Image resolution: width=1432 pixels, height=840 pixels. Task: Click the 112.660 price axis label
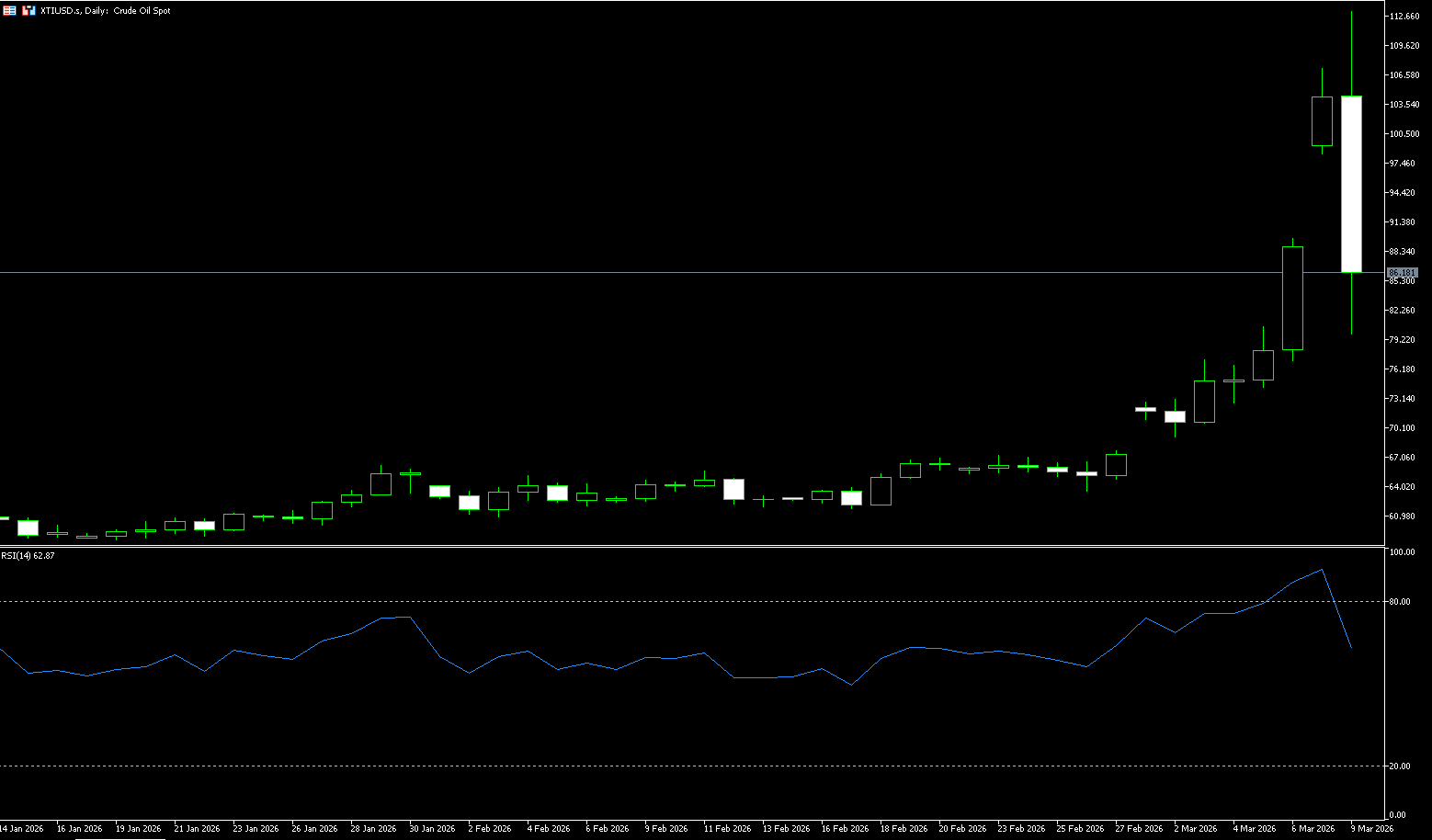pyautogui.click(x=1404, y=17)
